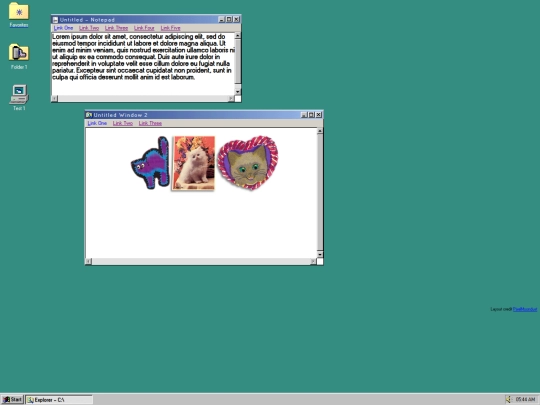540x405 pixels.
Task: Click Notepad vertical scrollbar down arrow
Action: [238, 92]
